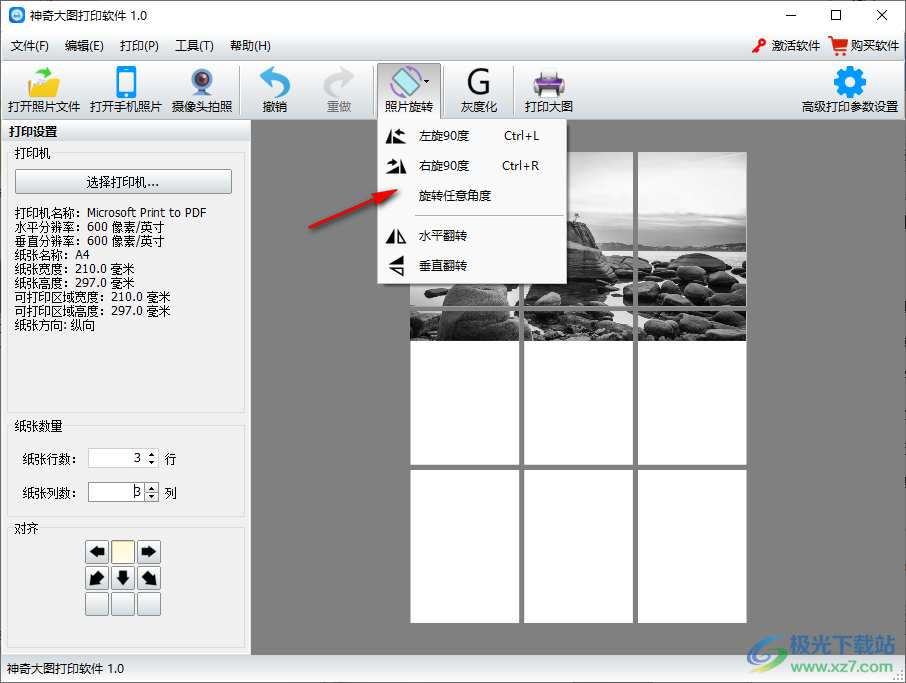
Task: Select the left-arrow alignment button
Action: tap(97, 552)
